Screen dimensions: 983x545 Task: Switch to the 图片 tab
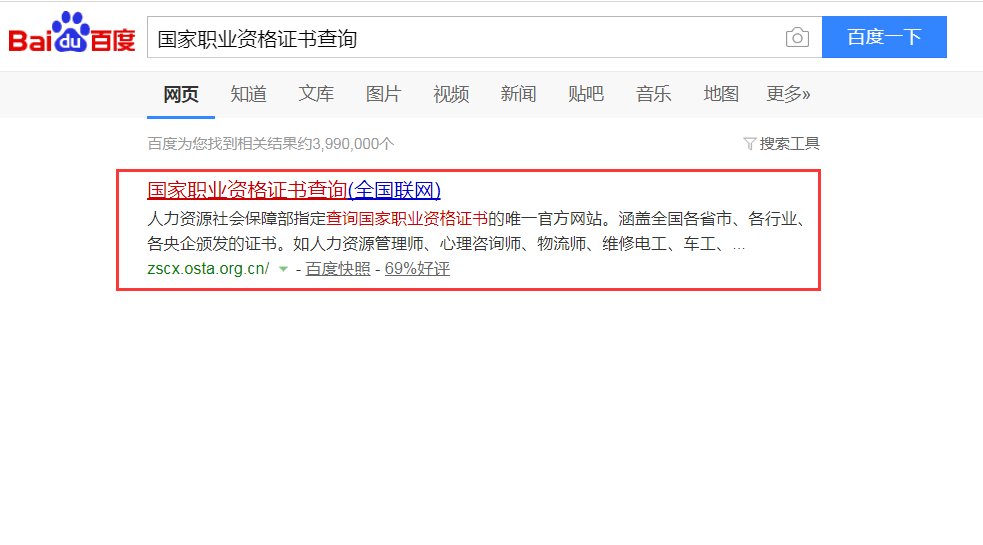coord(383,94)
